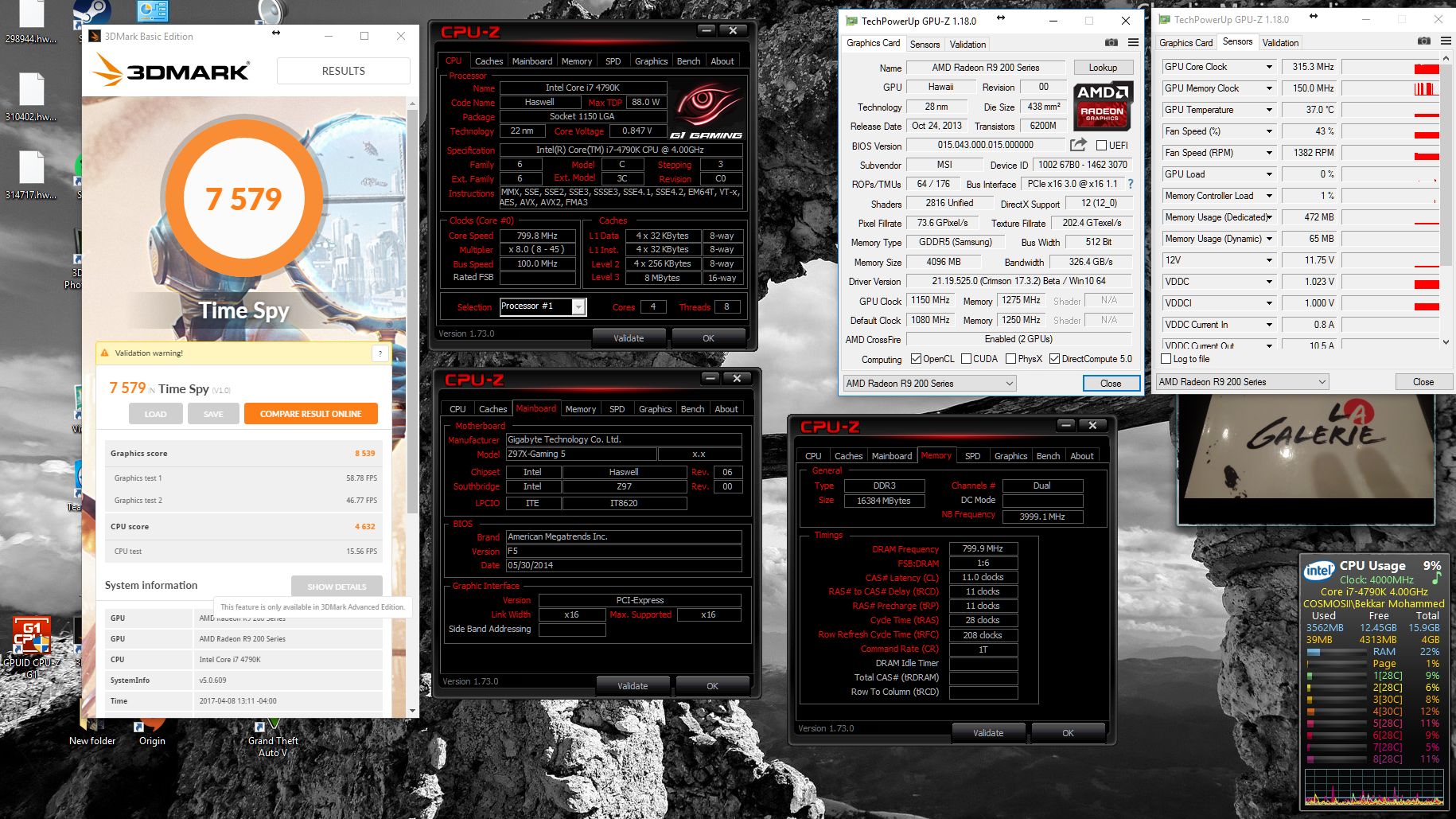Viewport: 1456px width, 819px height.
Task: Click the 3DMark title bar app icon
Action: coord(95,36)
